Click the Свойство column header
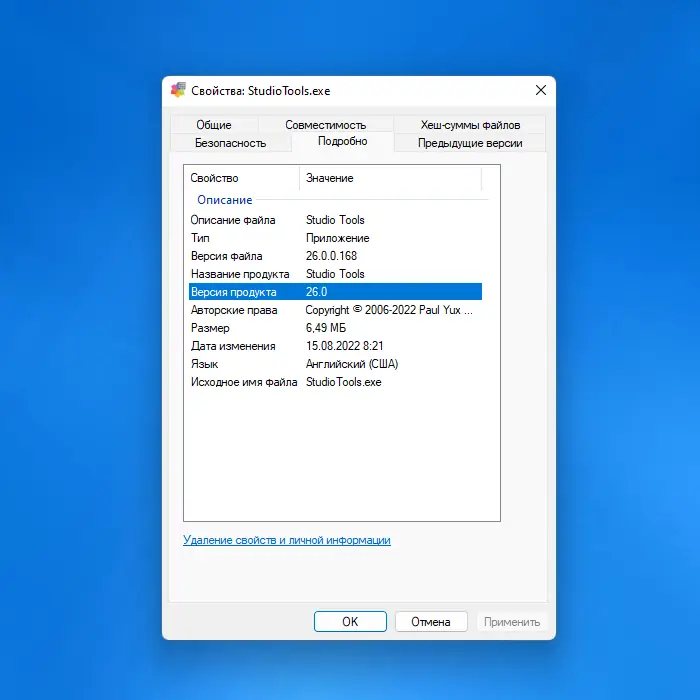700x700 pixels. tap(242, 178)
